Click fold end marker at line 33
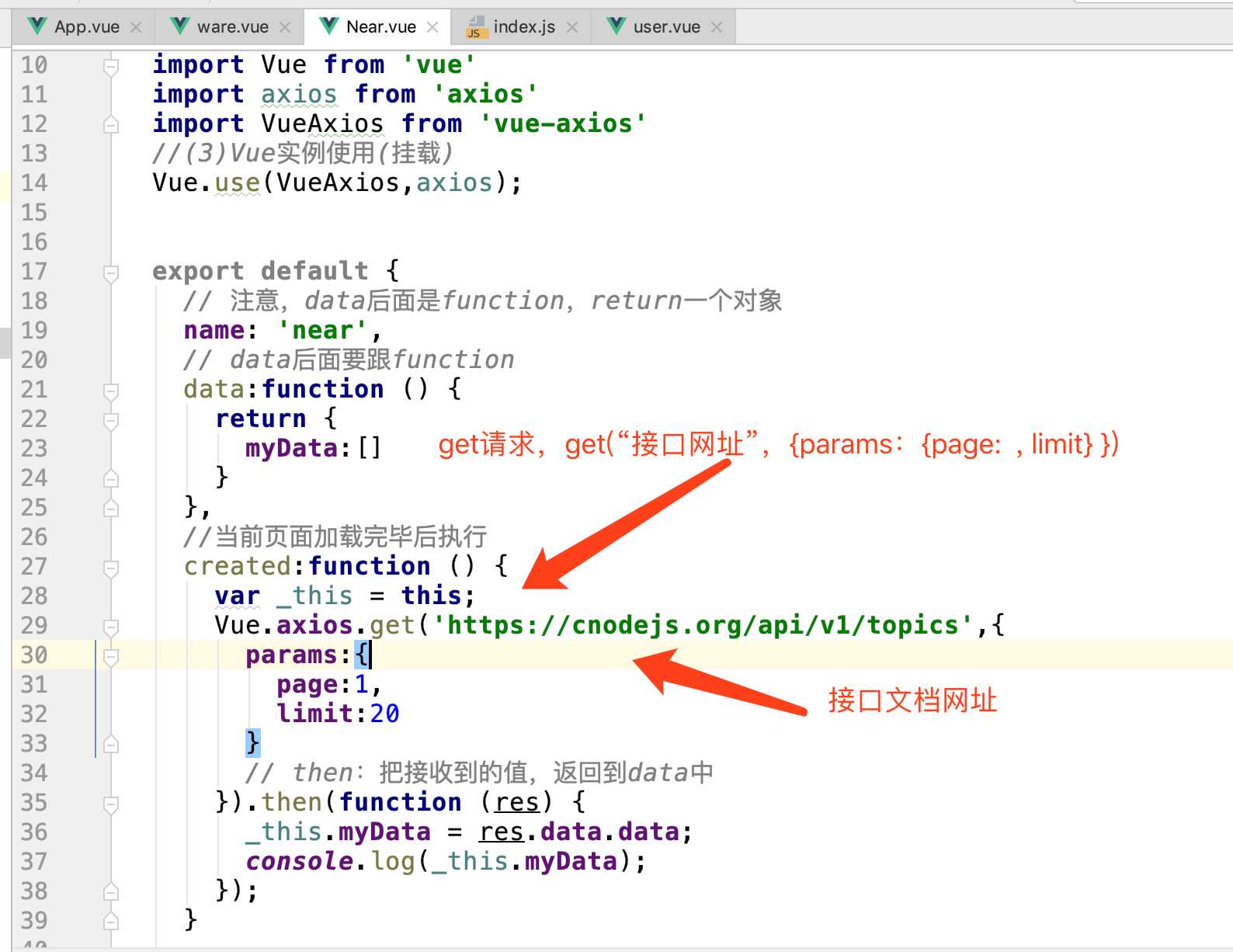The image size is (1233, 952). (111, 744)
